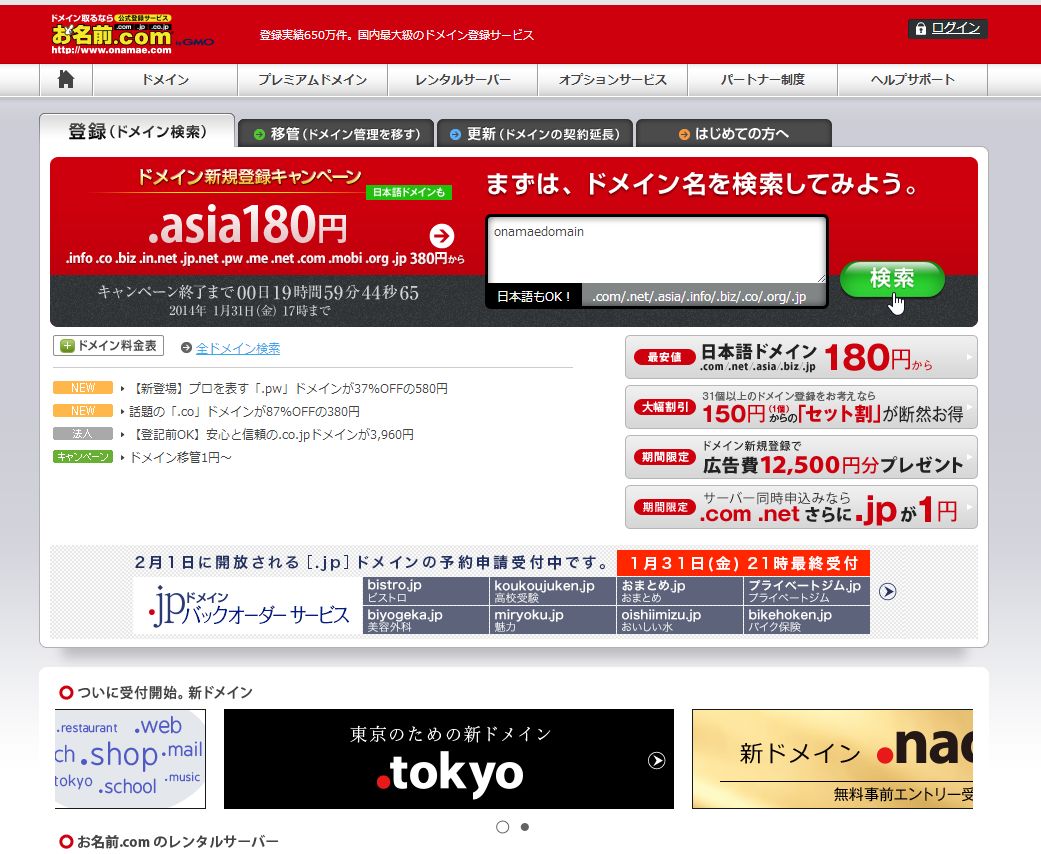Switch to 移管(ドメイン管理を移す) tab
This screenshot has width=1041, height=854.
336,133
